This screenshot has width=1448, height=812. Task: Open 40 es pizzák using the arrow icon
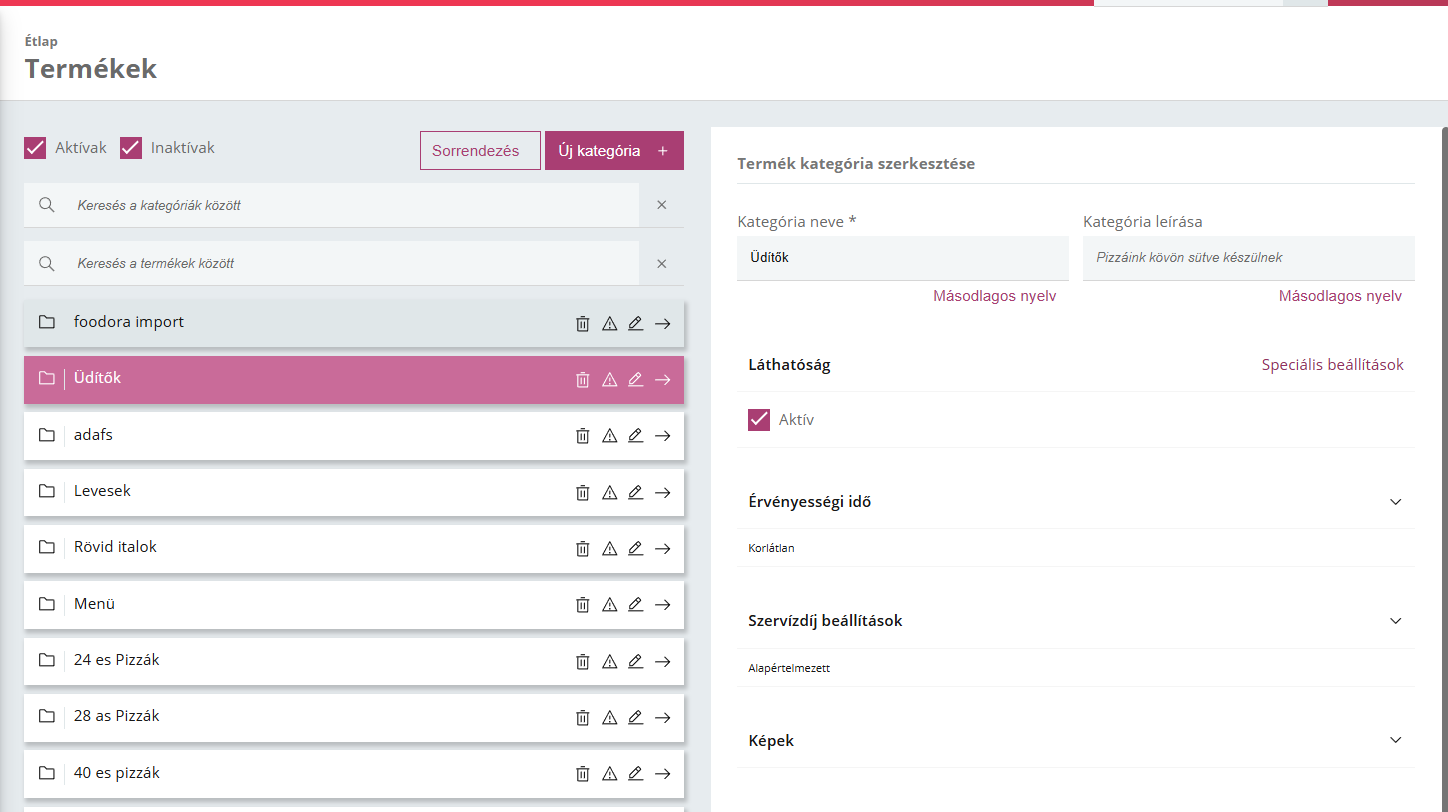coord(662,773)
